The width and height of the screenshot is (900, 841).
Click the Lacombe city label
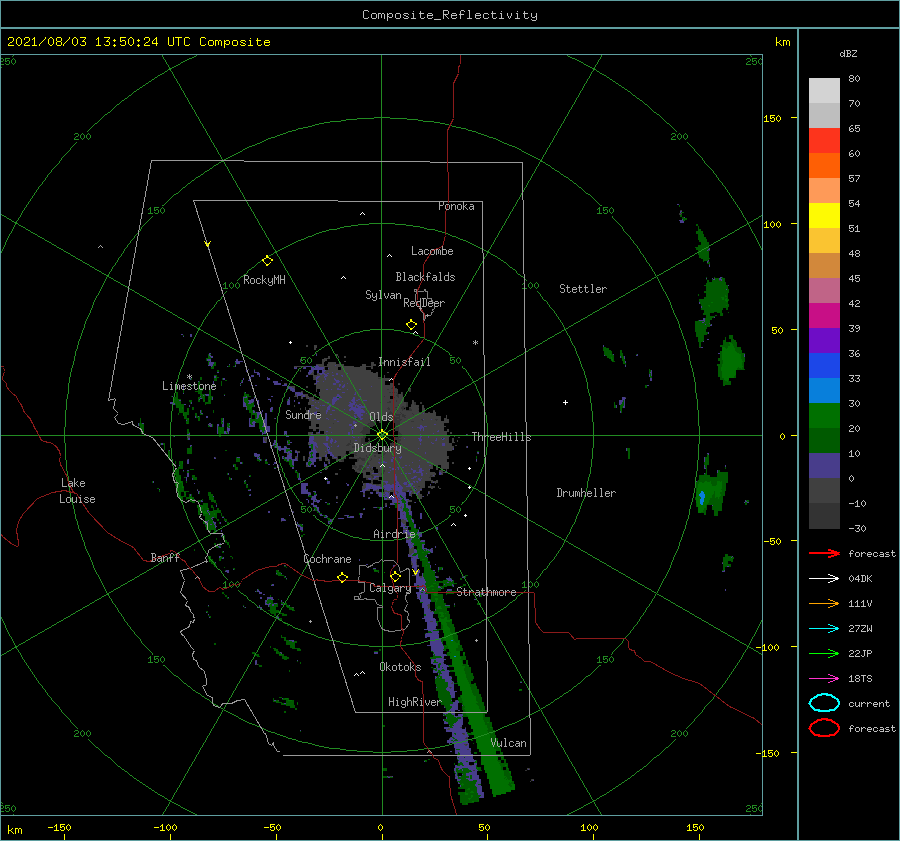click(432, 251)
